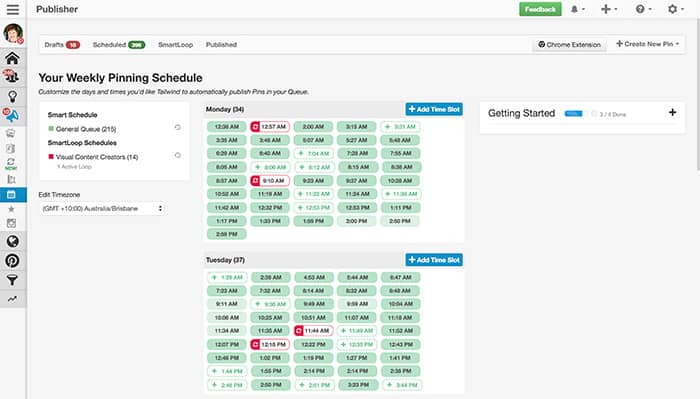Expand the Getting Started panel plus
This screenshot has width=700, height=399.
[x=672, y=112]
